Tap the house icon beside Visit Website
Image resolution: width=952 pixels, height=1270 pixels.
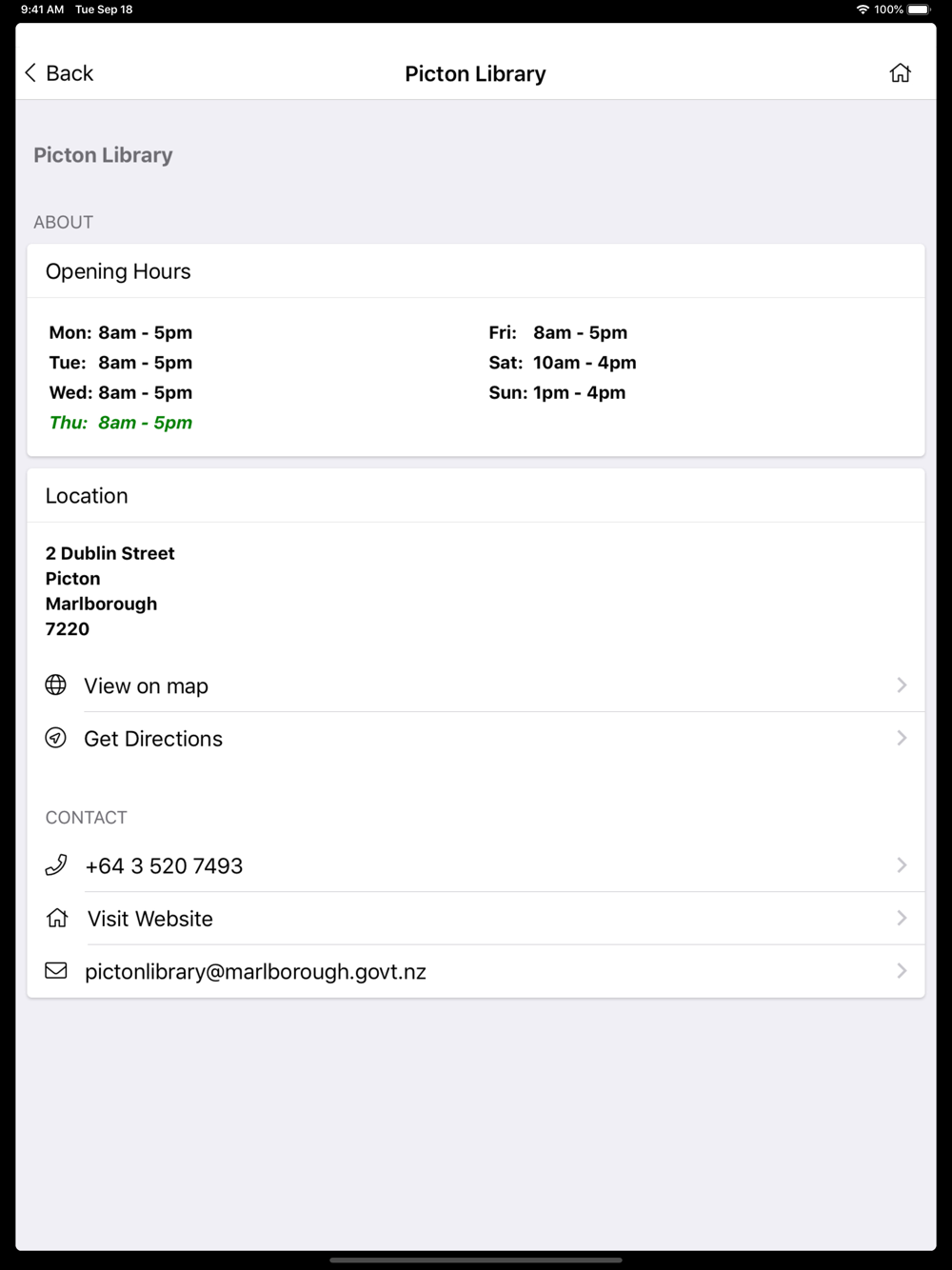point(57,918)
